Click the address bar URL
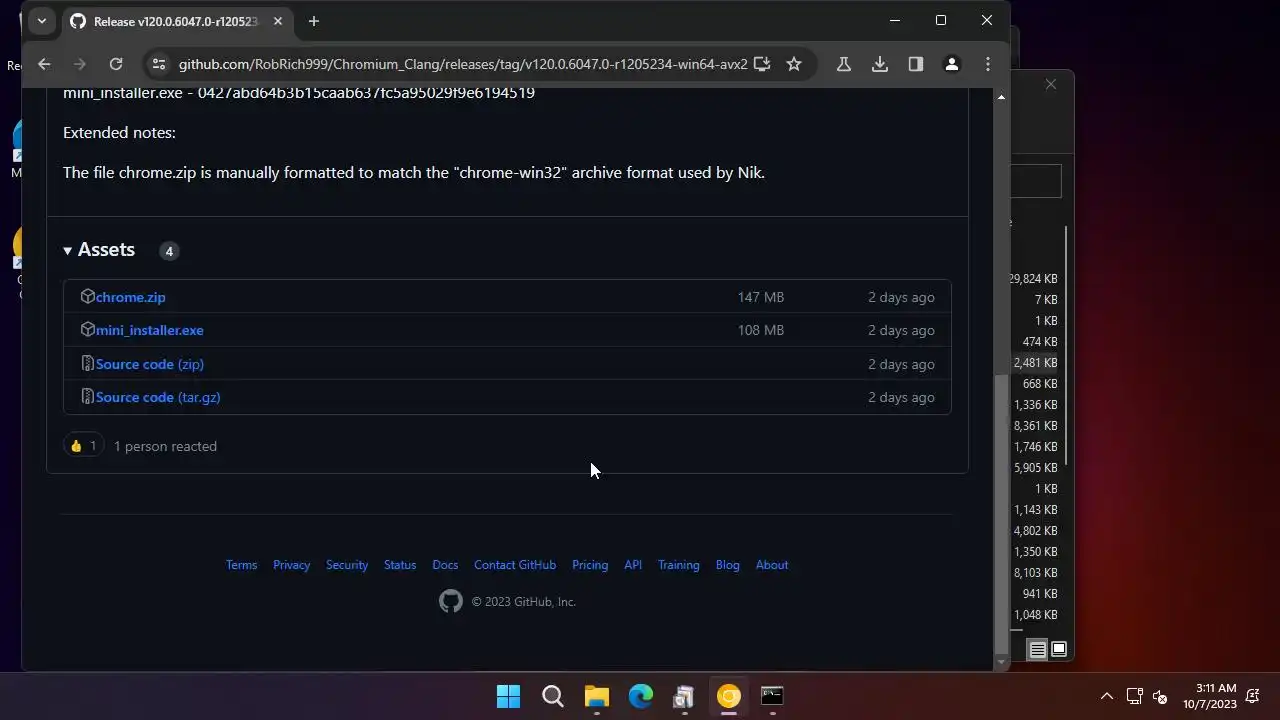Screen dimensions: 1280x720 coord(463,64)
